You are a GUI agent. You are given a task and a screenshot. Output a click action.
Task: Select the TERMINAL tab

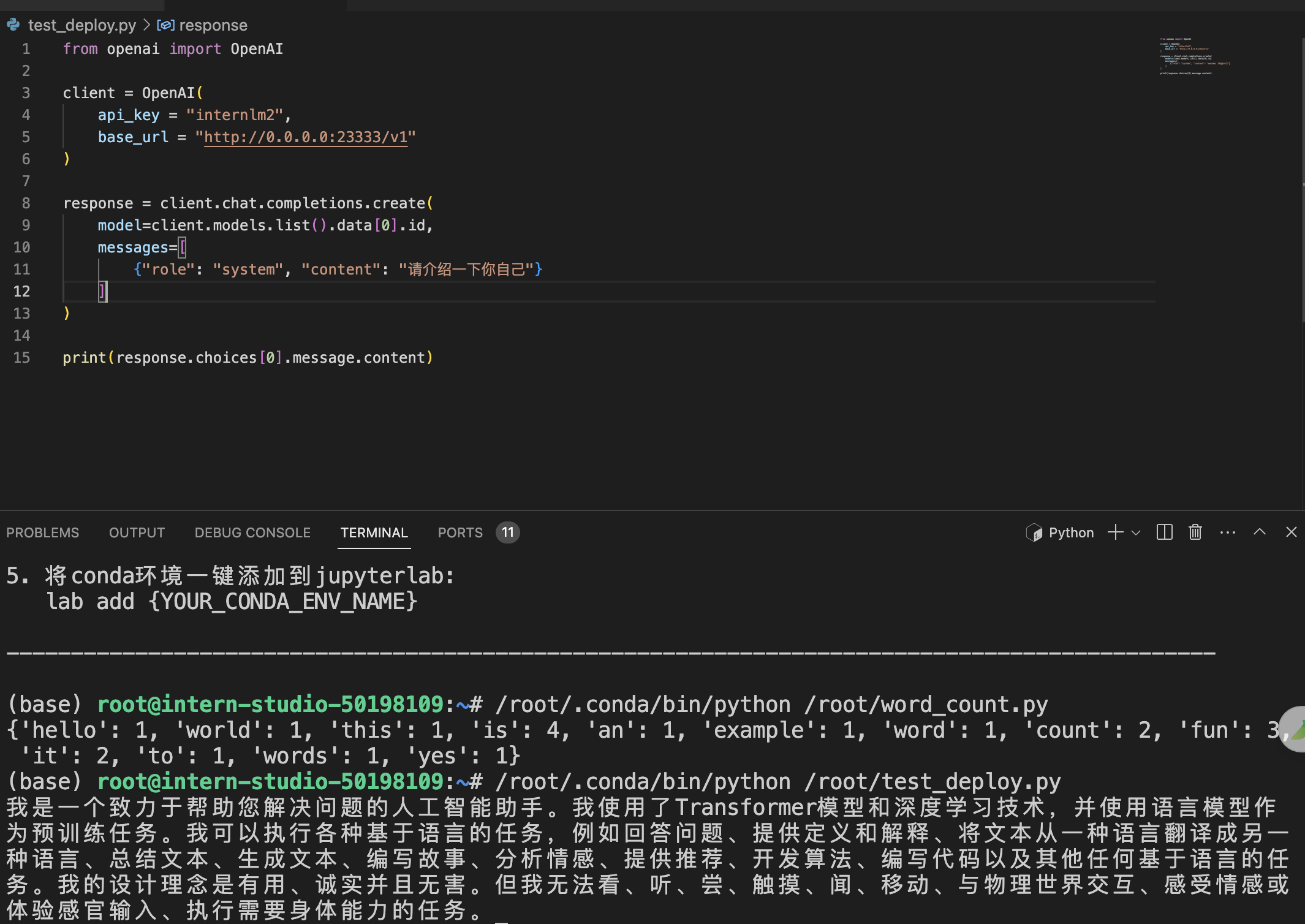(374, 532)
